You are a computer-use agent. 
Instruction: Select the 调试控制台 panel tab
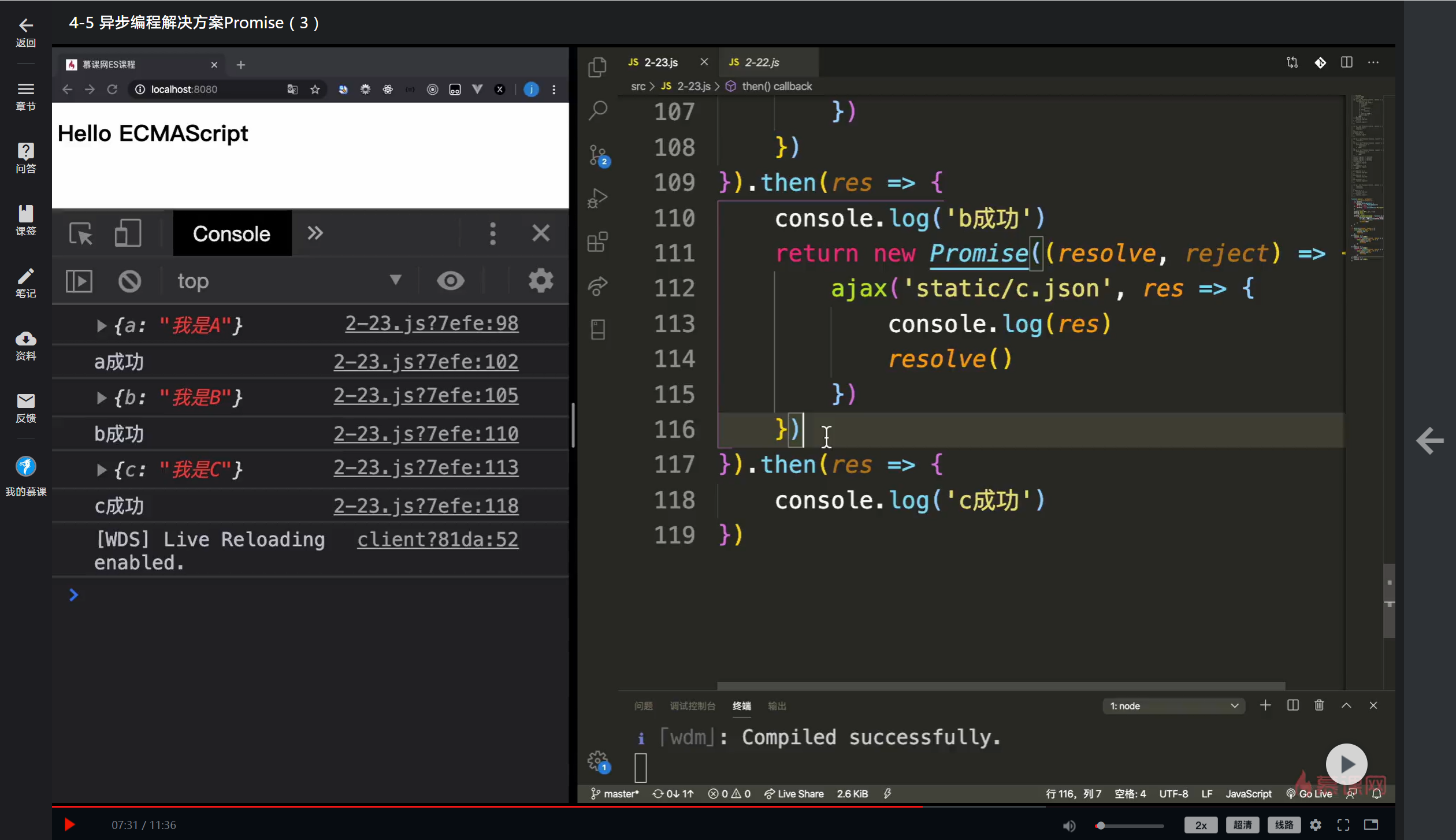coord(692,706)
